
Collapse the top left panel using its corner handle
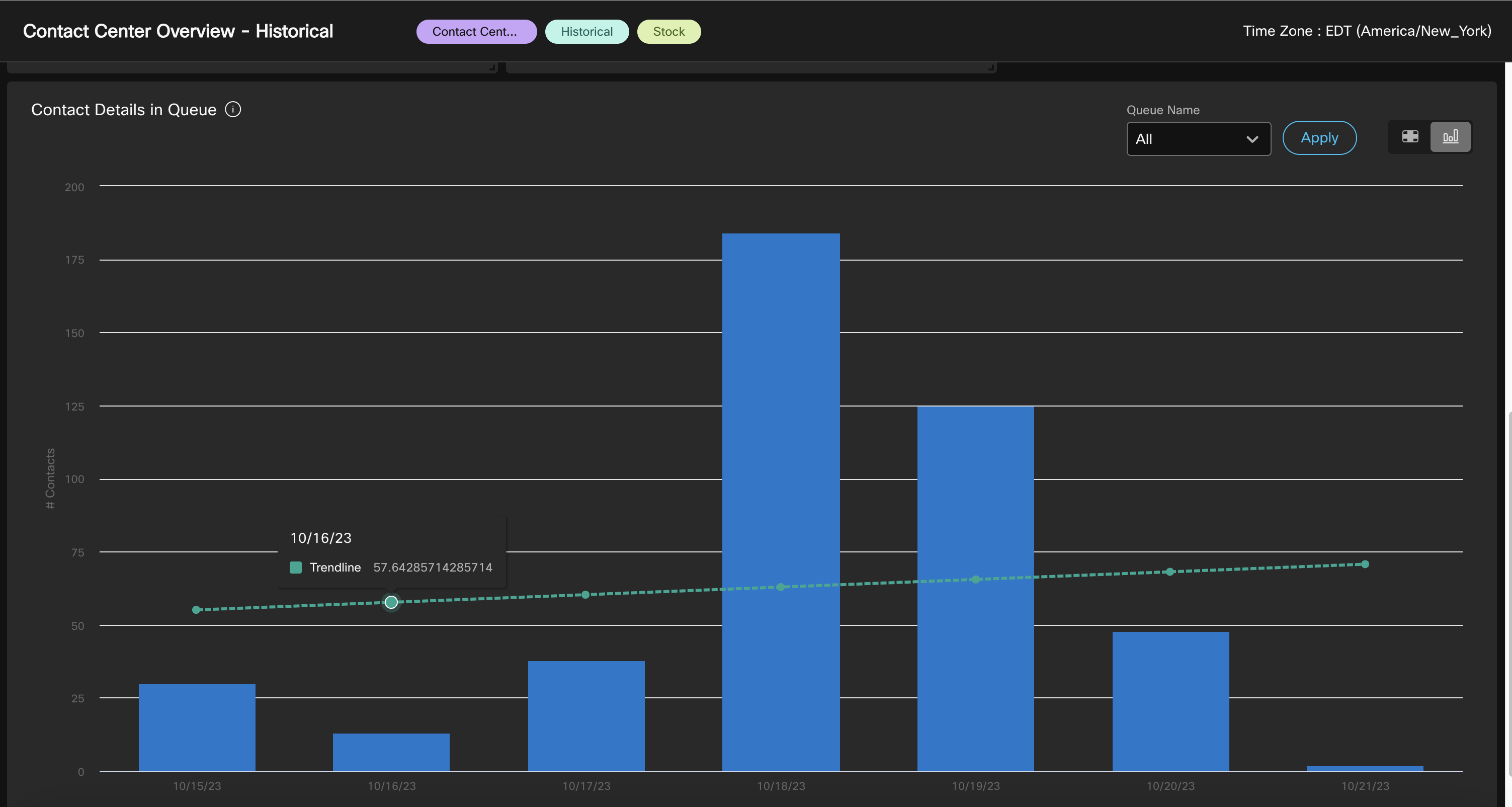(x=491, y=67)
